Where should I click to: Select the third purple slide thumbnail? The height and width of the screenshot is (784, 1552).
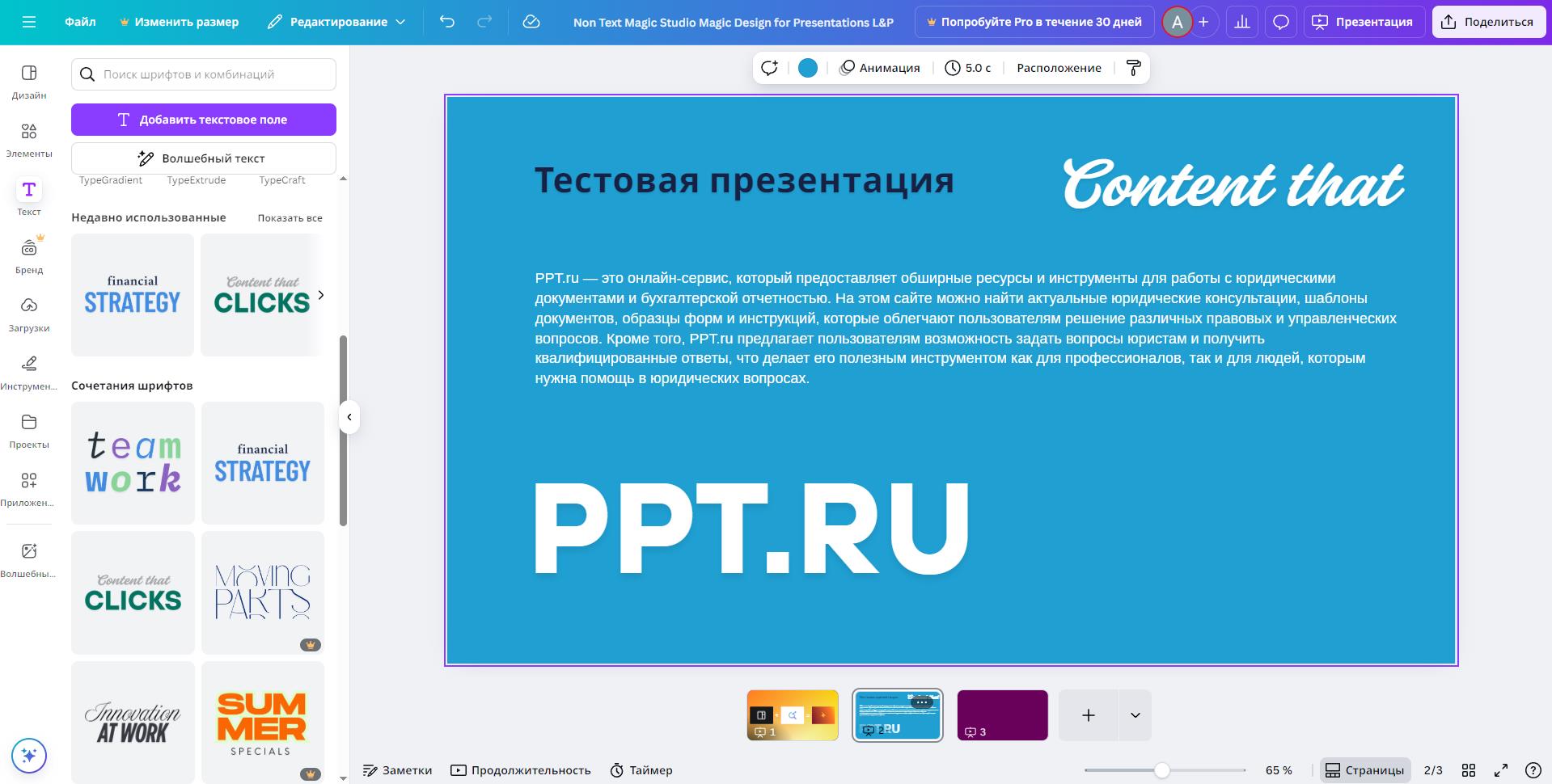pyautogui.click(x=1002, y=715)
